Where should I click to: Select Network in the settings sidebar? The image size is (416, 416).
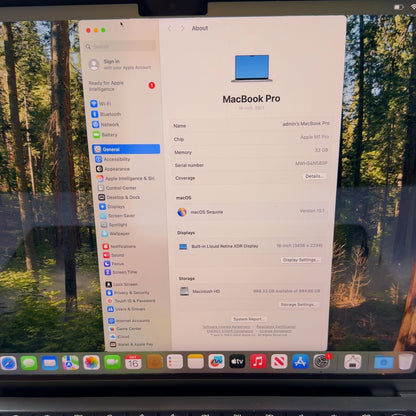point(105,124)
